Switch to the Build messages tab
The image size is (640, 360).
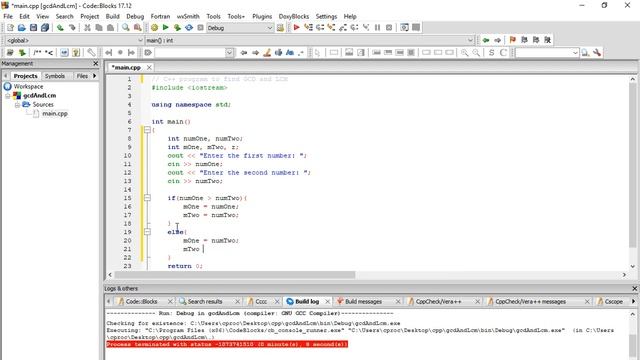click(x=363, y=302)
